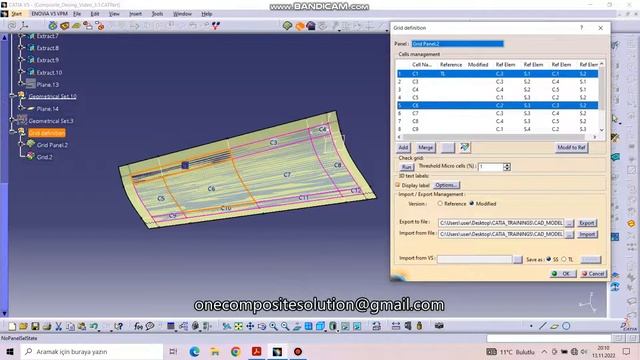Click the Threshold Micro cells spinner arrows

[507, 167]
